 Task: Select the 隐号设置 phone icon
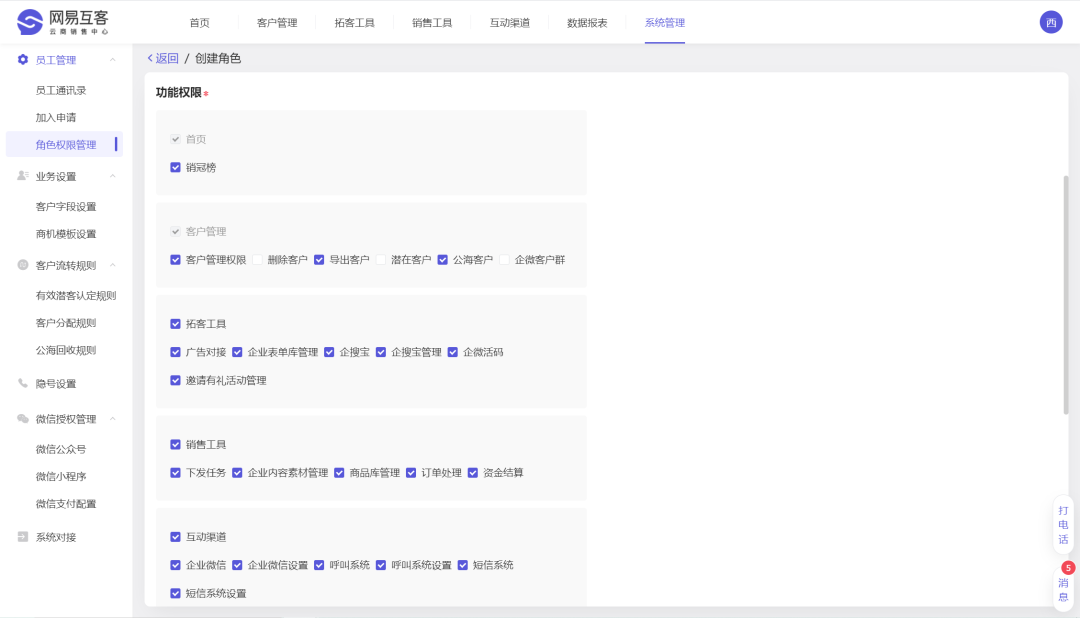pos(22,384)
